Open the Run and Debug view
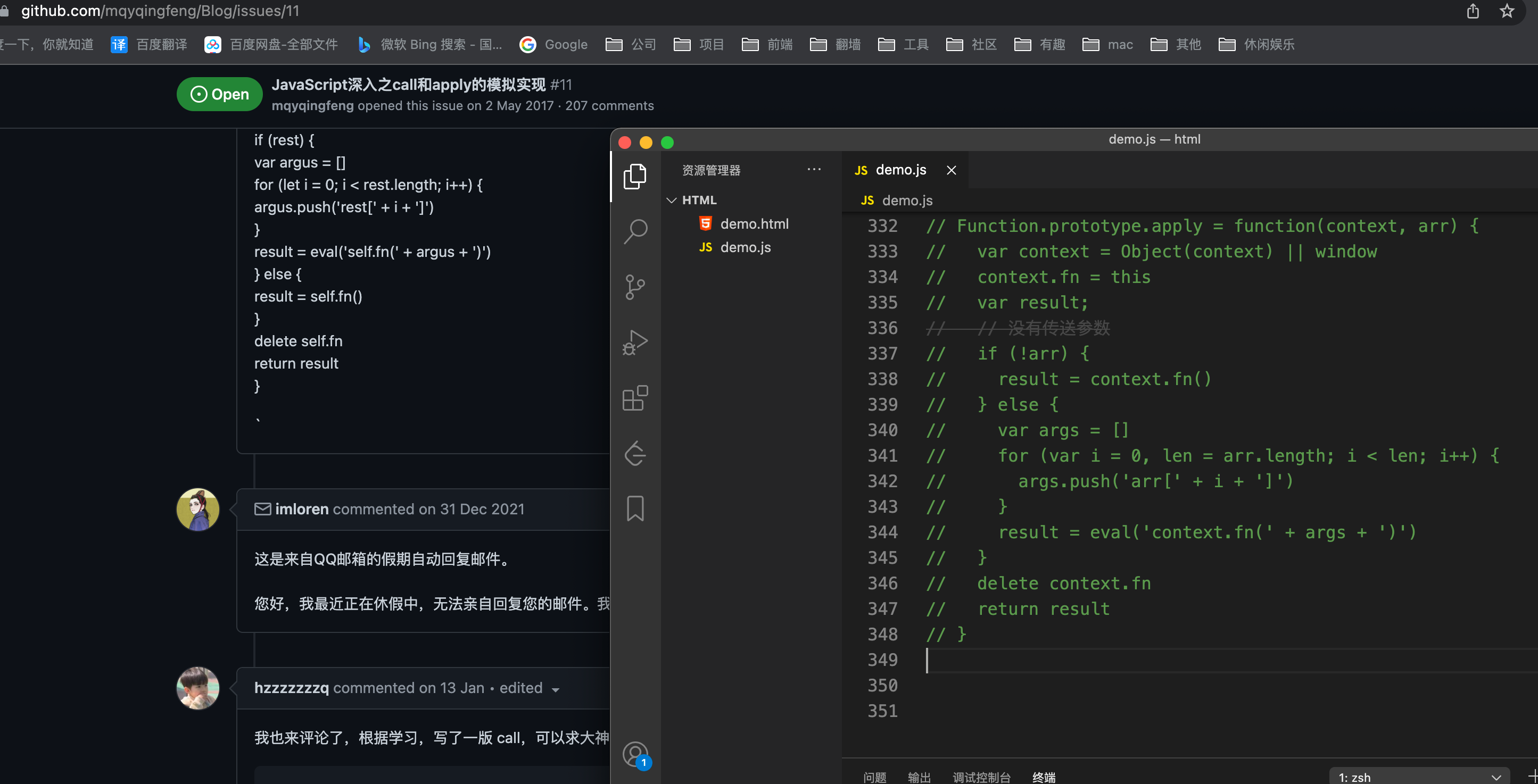The image size is (1538, 784). (x=635, y=343)
